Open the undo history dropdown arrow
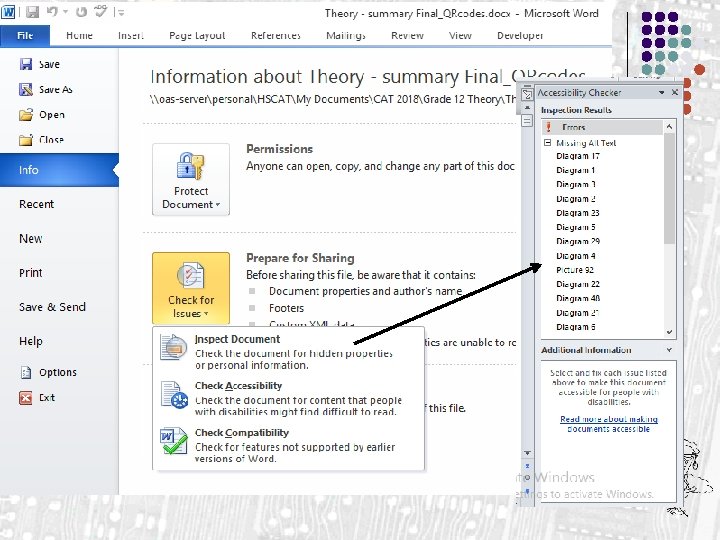The height and width of the screenshot is (540, 720). point(65,12)
